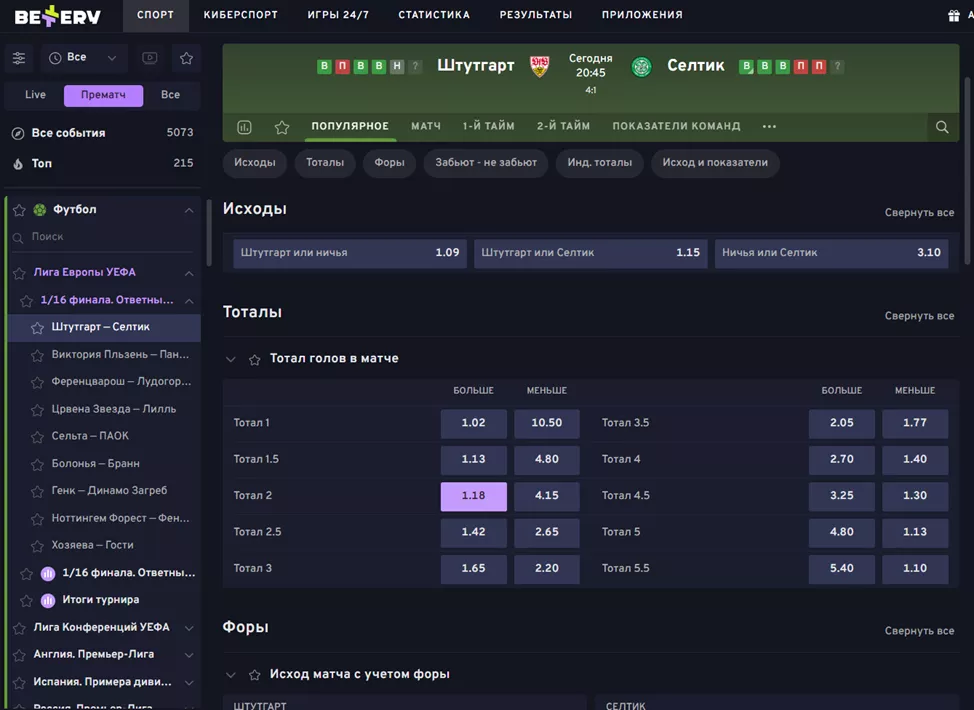Click the video stream filter icon
This screenshot has height=710, width=974.
point(150,58)
